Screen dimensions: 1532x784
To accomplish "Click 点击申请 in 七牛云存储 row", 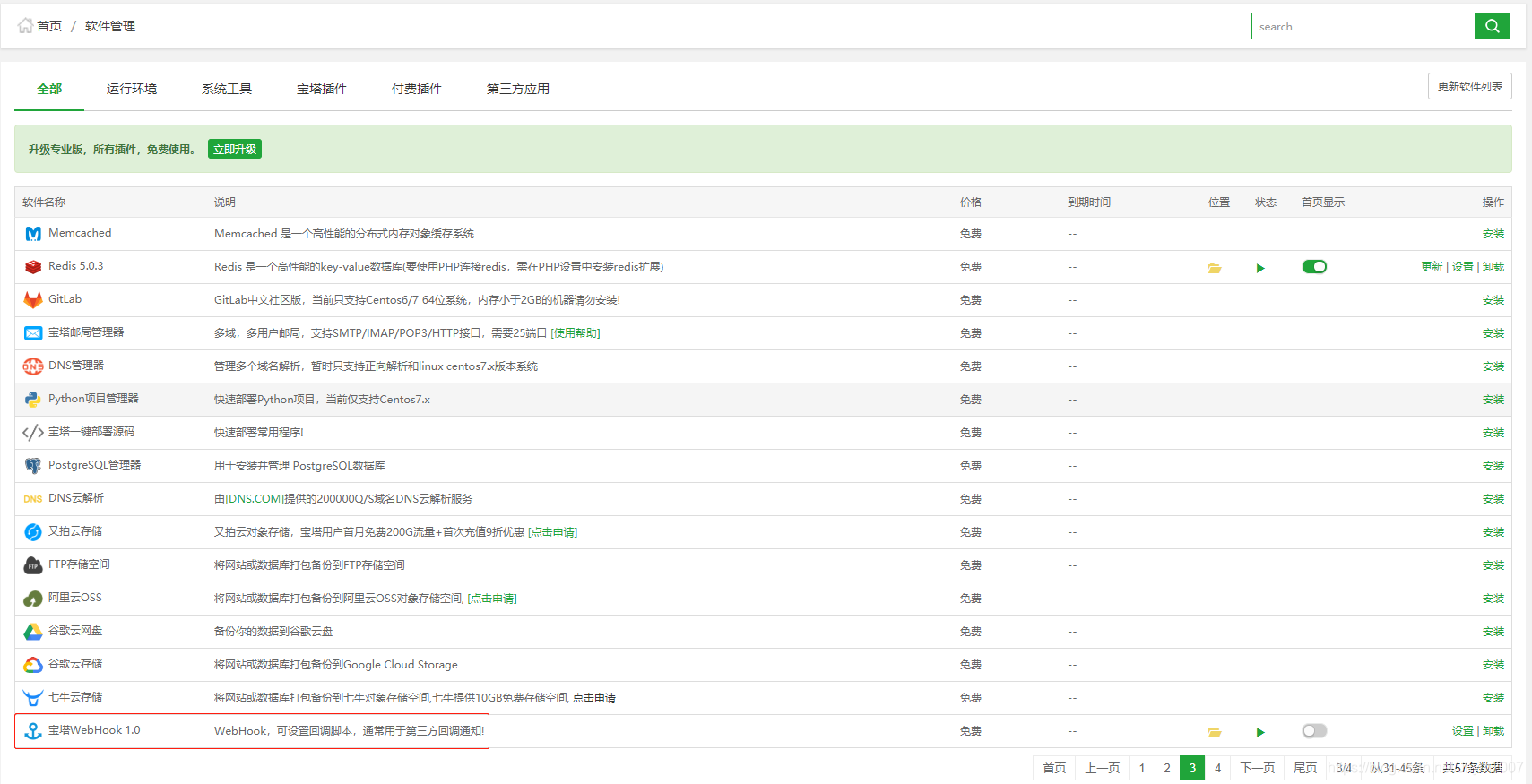I will pos(594,698).
